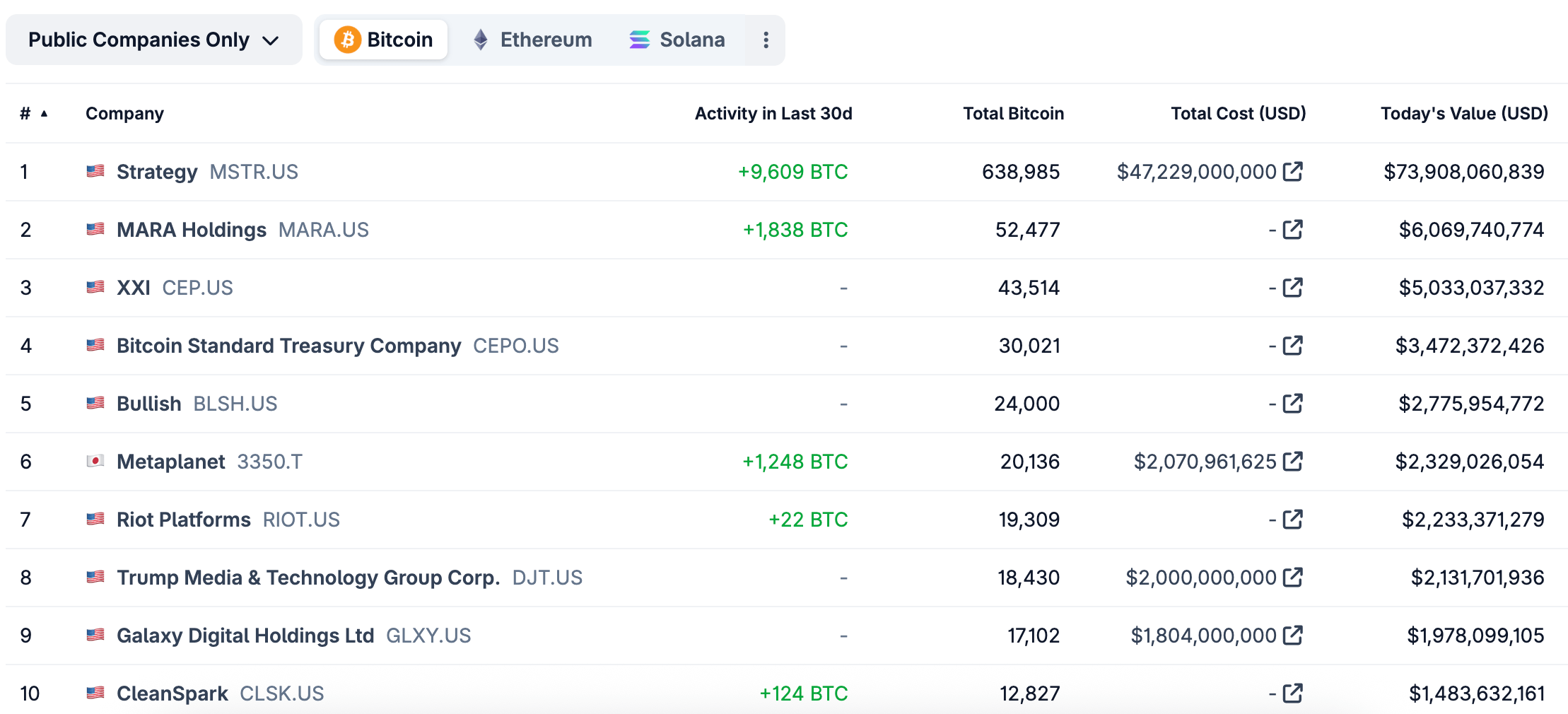Click the Japan flag beside Metaplanet
This screenshot has width=1568, height=714.
(x=95, y=461)
